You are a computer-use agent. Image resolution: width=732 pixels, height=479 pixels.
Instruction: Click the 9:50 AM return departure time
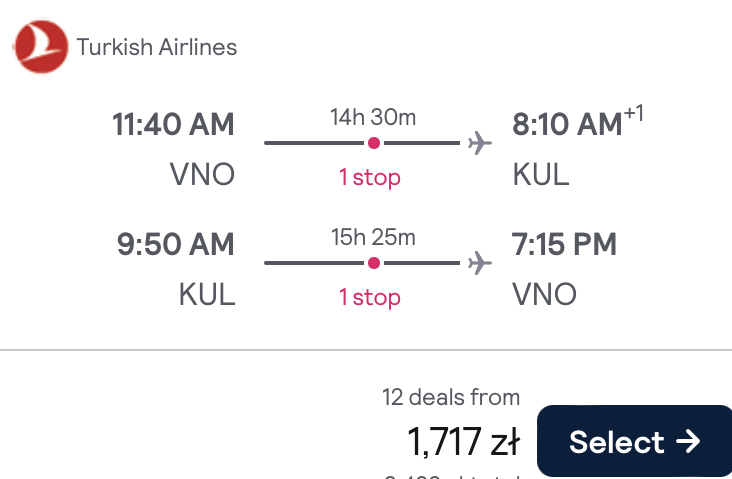(176, 244)
